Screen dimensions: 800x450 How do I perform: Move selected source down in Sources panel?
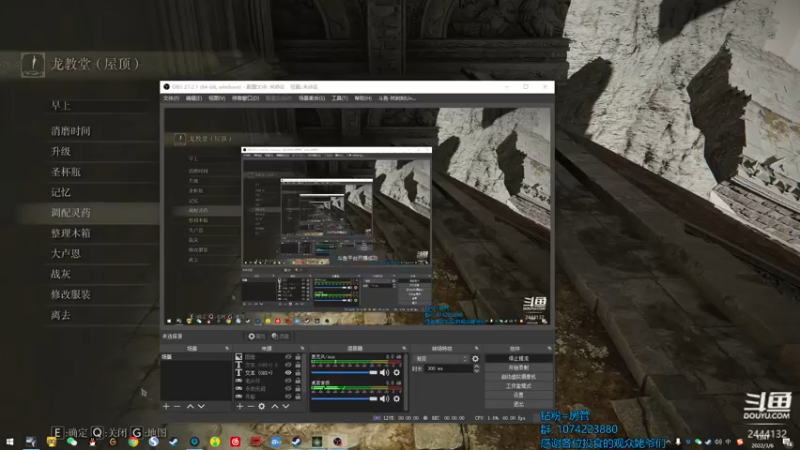(x=286, y=407)
